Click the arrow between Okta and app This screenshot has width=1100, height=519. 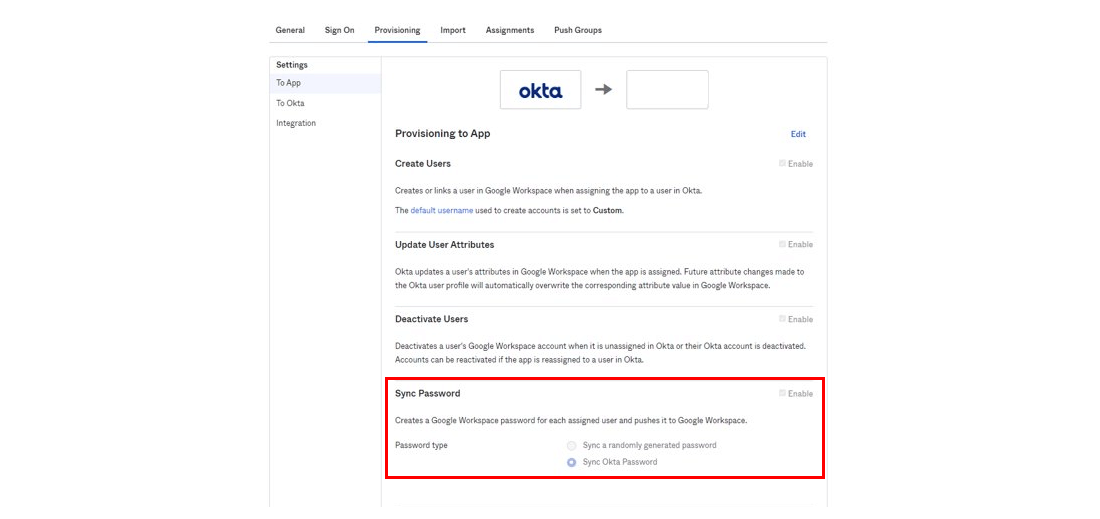(603, 90)
